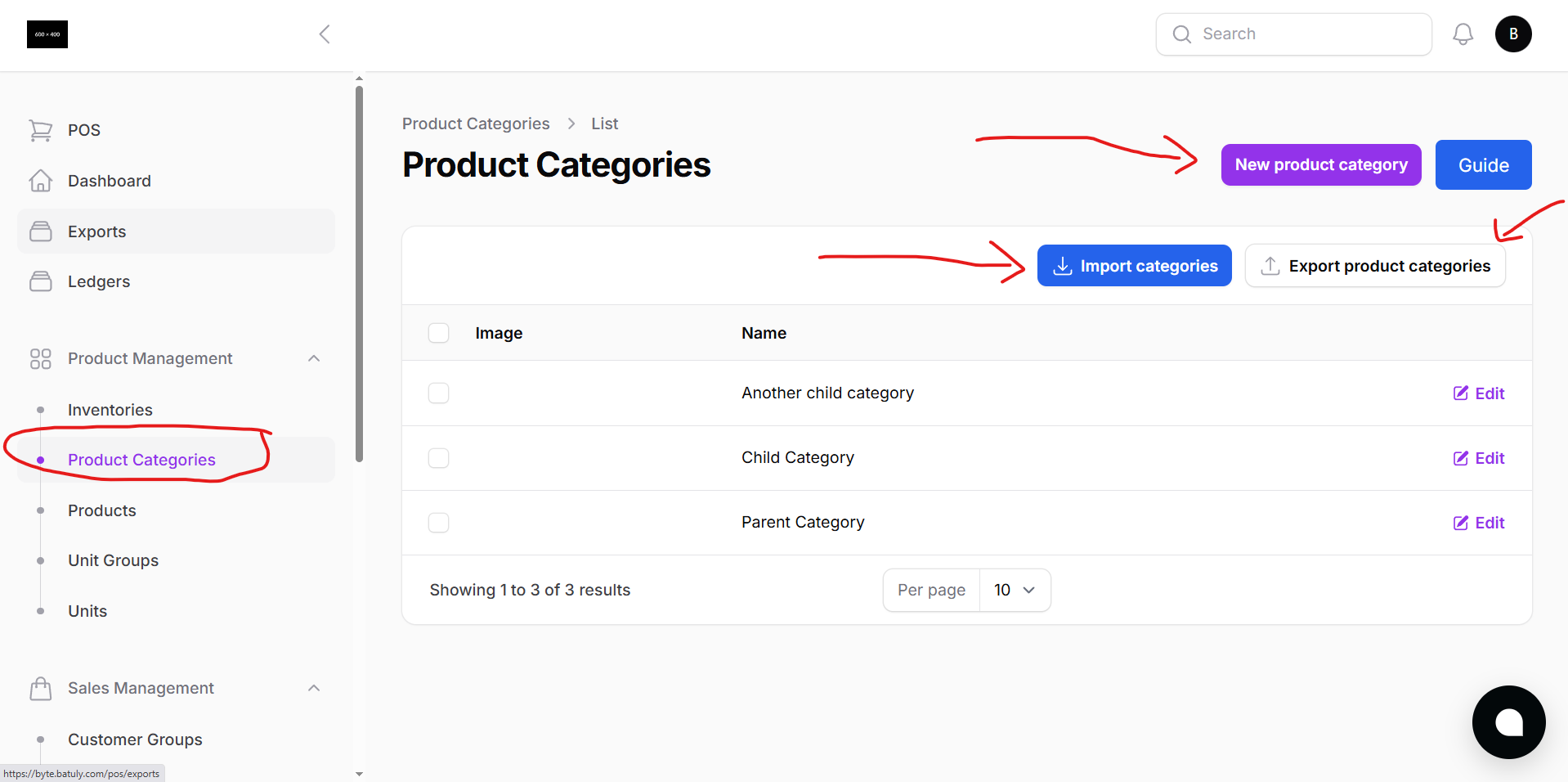This screenshot has width=1568, height=782.
Task: Click the Exports box icon in sidebar
Action: [x=40, y=231]
